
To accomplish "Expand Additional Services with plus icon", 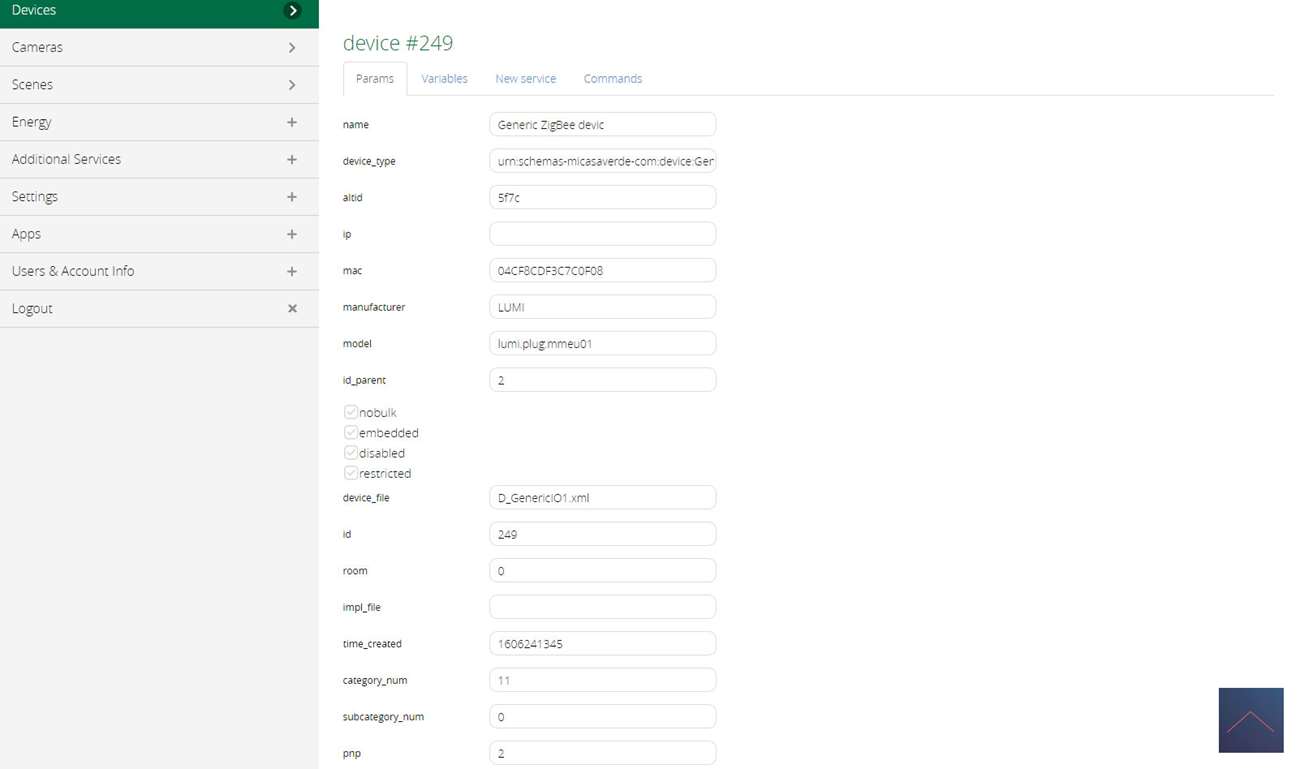I will (x=292, y=159).
